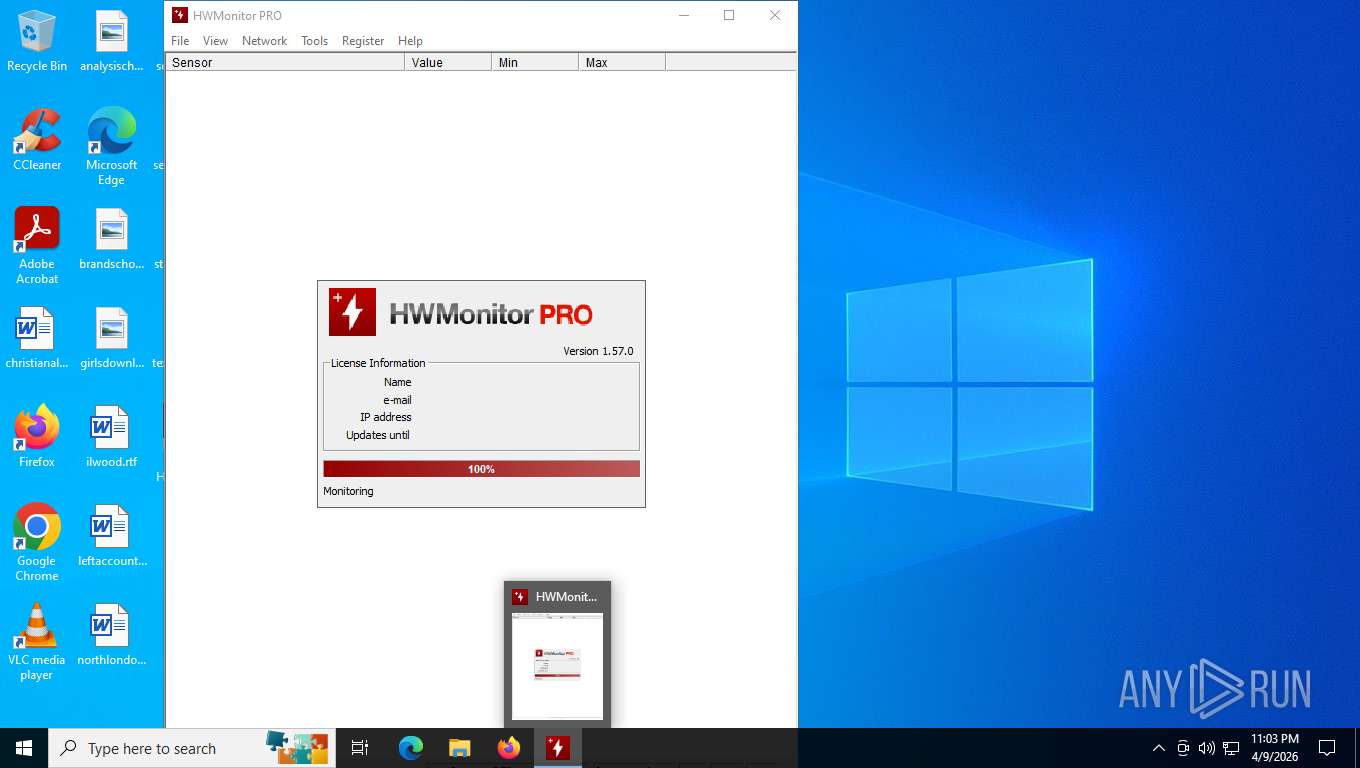Viewport: 1360px width, 768px height.
Task: Open the Network menu
Action: [264, 41]
